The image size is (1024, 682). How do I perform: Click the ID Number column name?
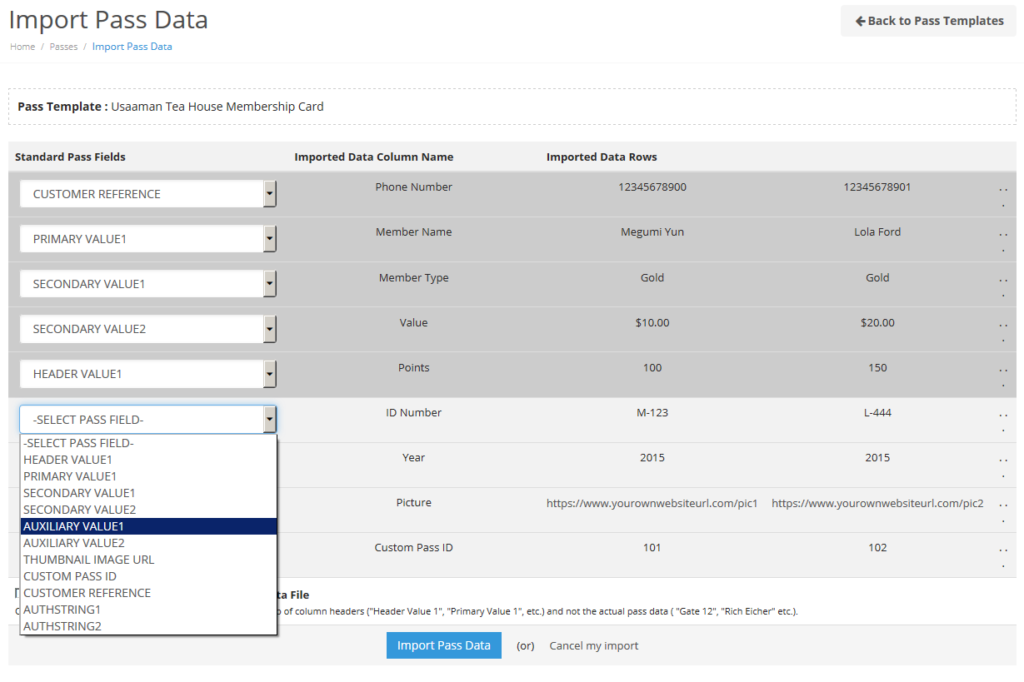pyautogui.click(x=413, y=413)
